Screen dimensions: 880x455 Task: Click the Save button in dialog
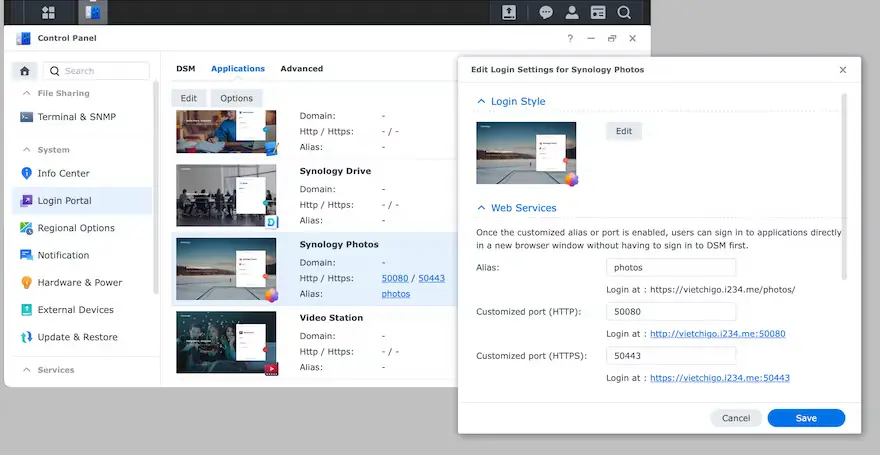(806, 418)
